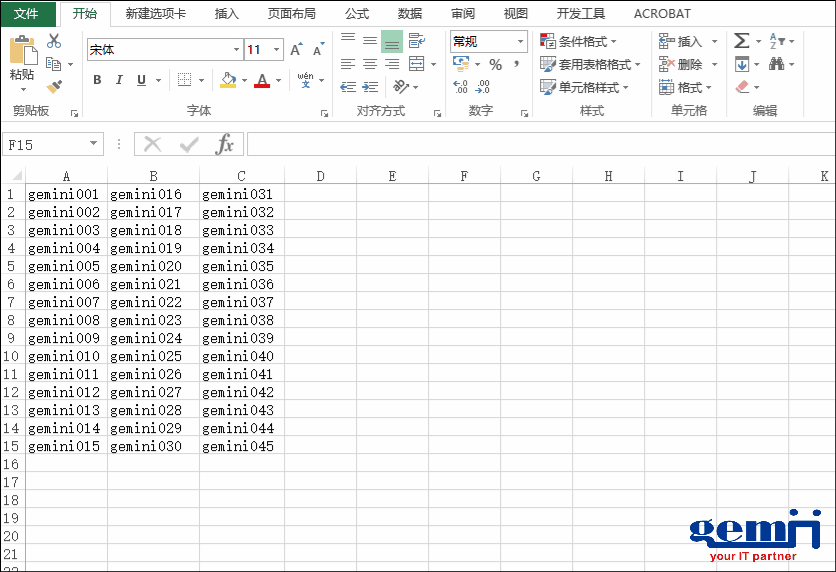Screen dimensions: 836x572
Task: Expand the borders dropdown arrow
Action: (x=202, y=80)
